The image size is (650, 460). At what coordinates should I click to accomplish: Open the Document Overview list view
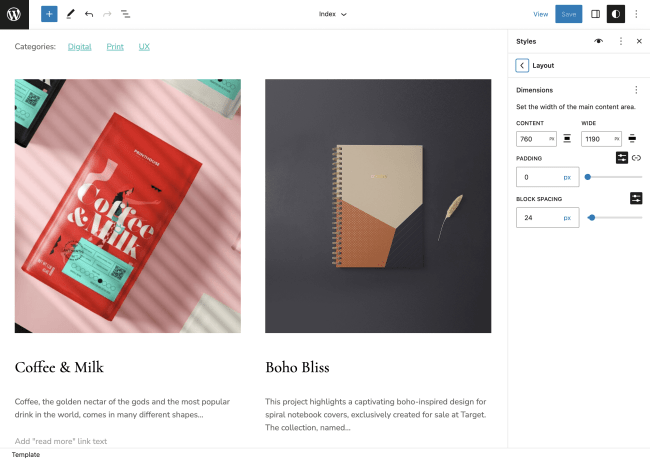pyautogui.click(x=125, y=14)
